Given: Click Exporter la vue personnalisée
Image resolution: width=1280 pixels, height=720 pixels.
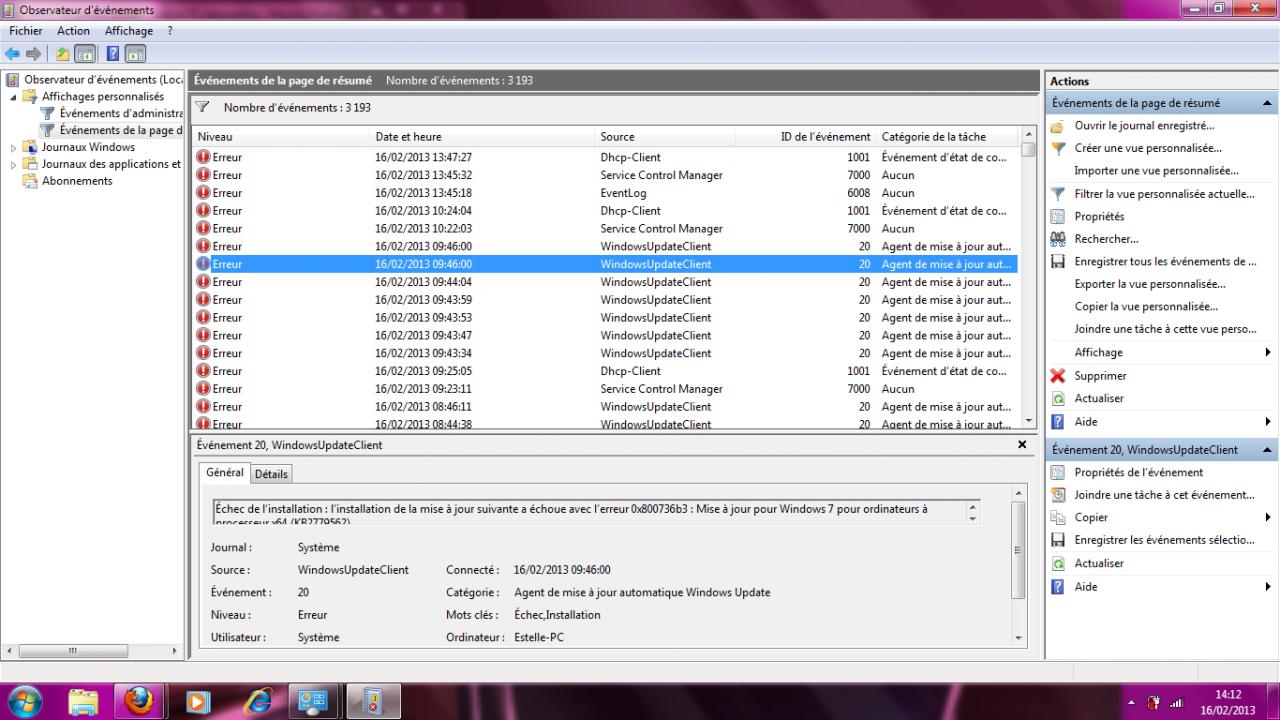Looking at the screenshot, I should [x=1150, y=284].
